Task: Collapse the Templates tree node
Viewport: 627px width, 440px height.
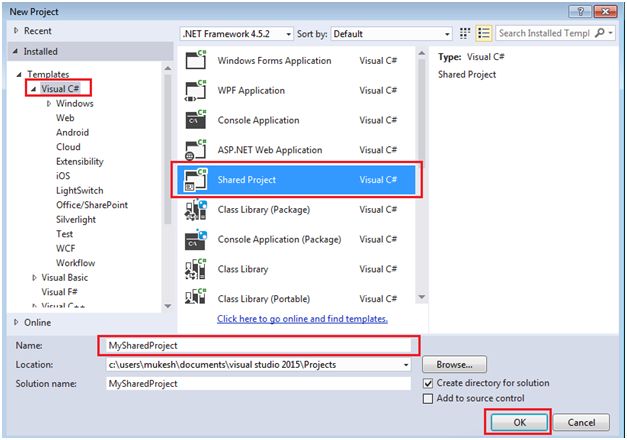Action: click(x=19, y=74)
